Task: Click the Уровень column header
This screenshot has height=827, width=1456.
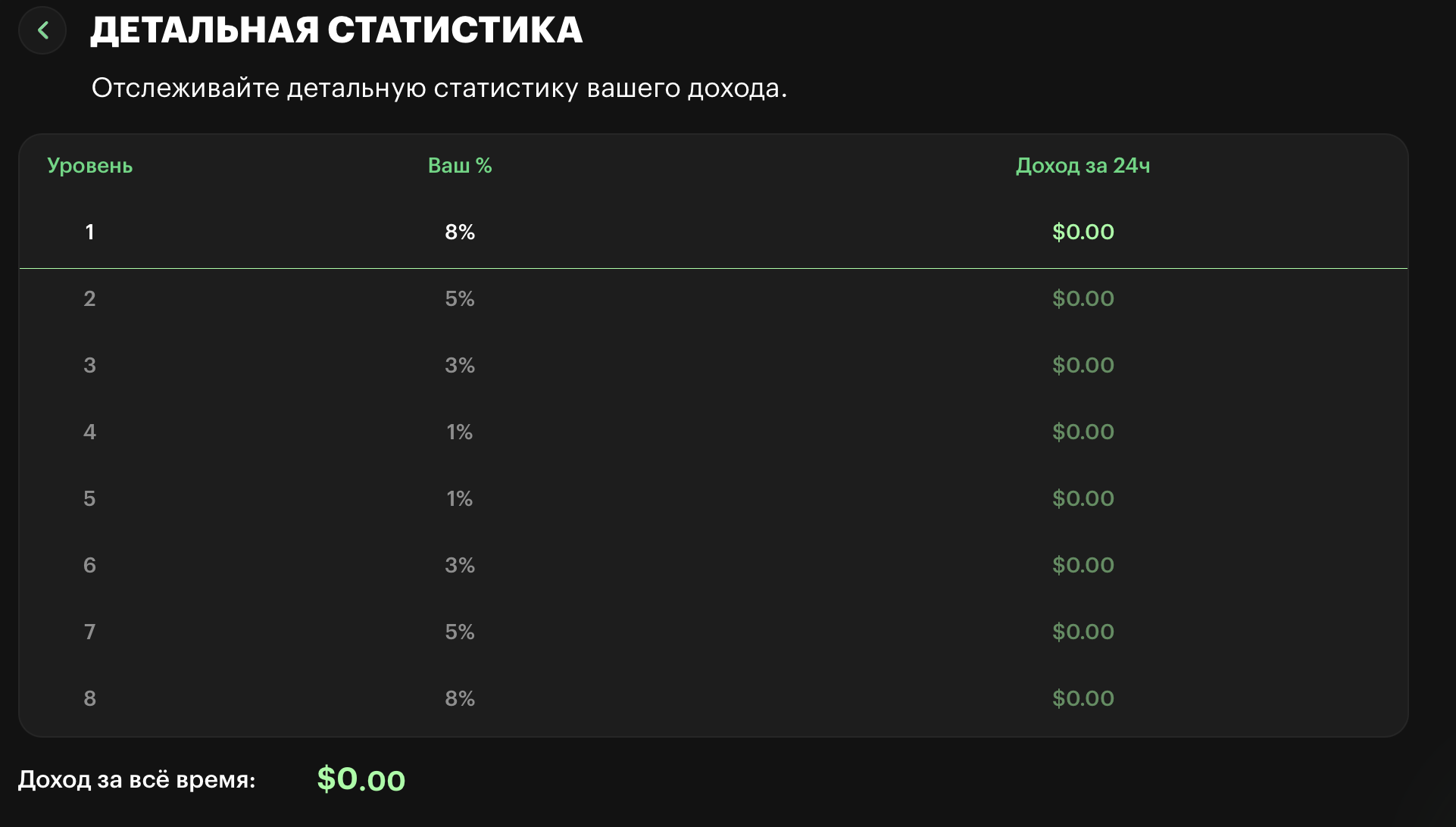Action: [89, 166]
